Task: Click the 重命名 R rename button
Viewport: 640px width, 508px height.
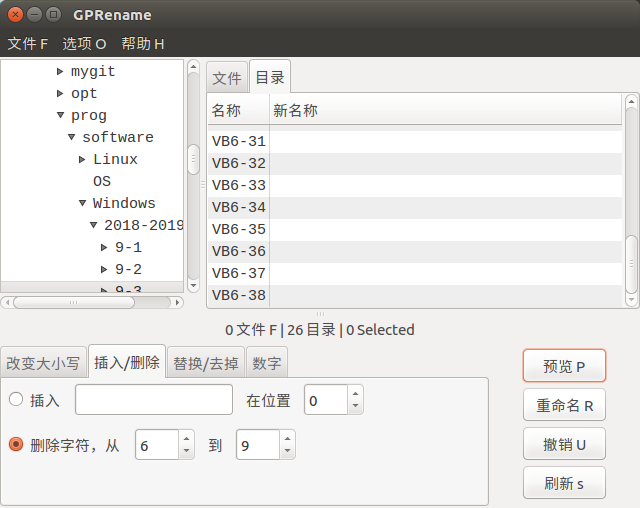Action: click(x=564, y=405)
